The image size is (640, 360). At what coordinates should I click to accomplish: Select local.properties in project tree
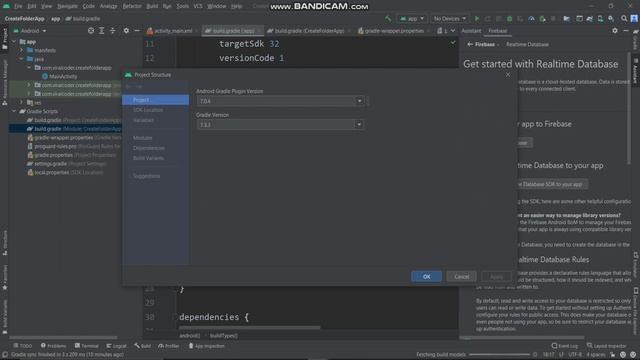pyautogui.click(x=51, y=173)
